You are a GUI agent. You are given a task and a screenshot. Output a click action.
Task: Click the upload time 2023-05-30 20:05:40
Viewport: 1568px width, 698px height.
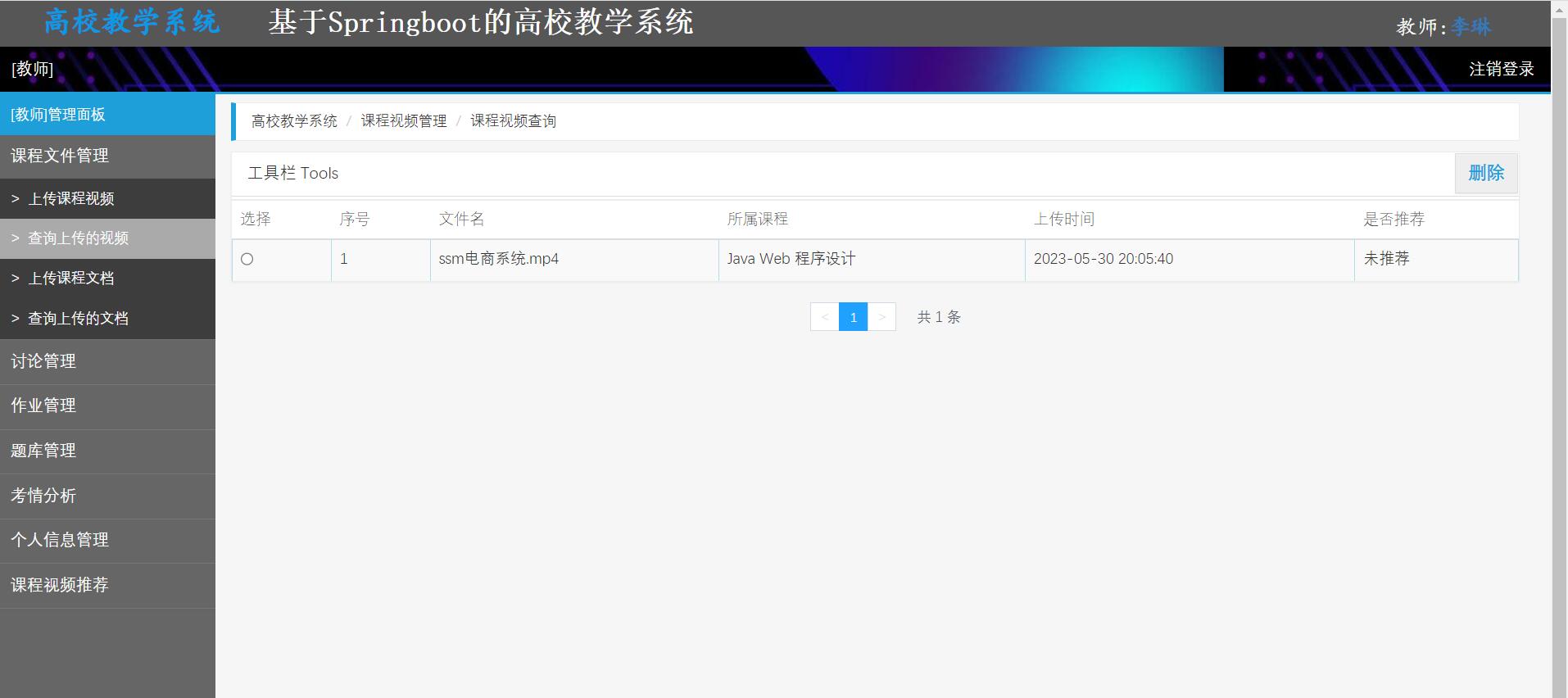pyautogui.click(x=1103, y=259)
